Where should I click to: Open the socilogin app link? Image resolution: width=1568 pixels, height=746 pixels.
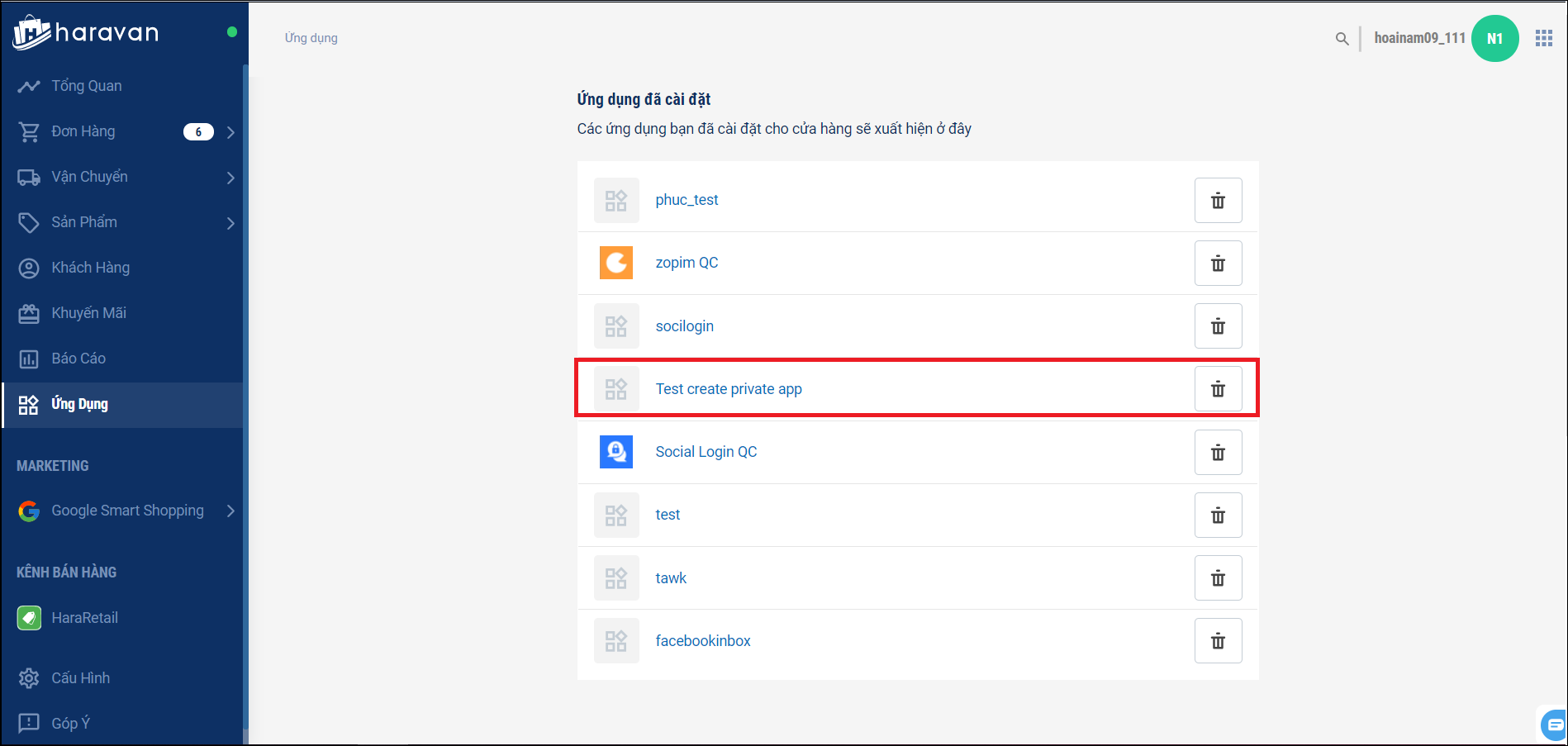pyautogui.click(x=684, y=326)
